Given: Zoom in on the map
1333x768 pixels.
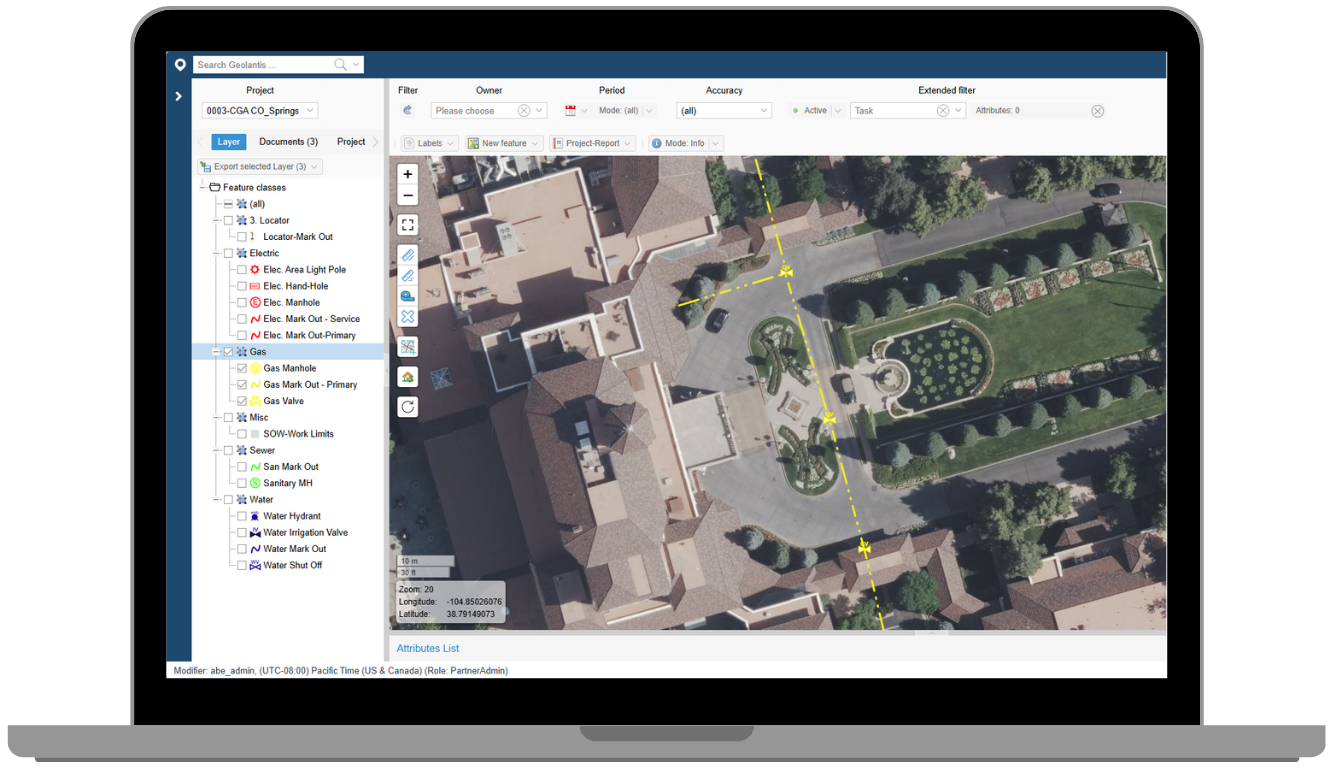Looking at the screenshot, I should pos(407,174).
